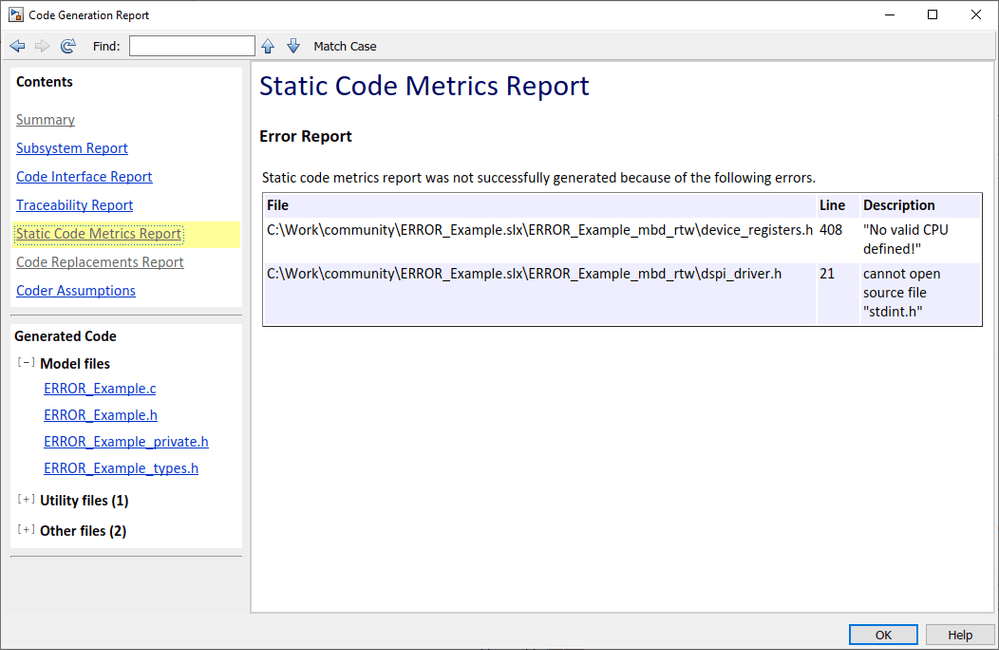Click inside the Find text field
Viewport: 999px width, 650px height.
(x=191, y=45)
